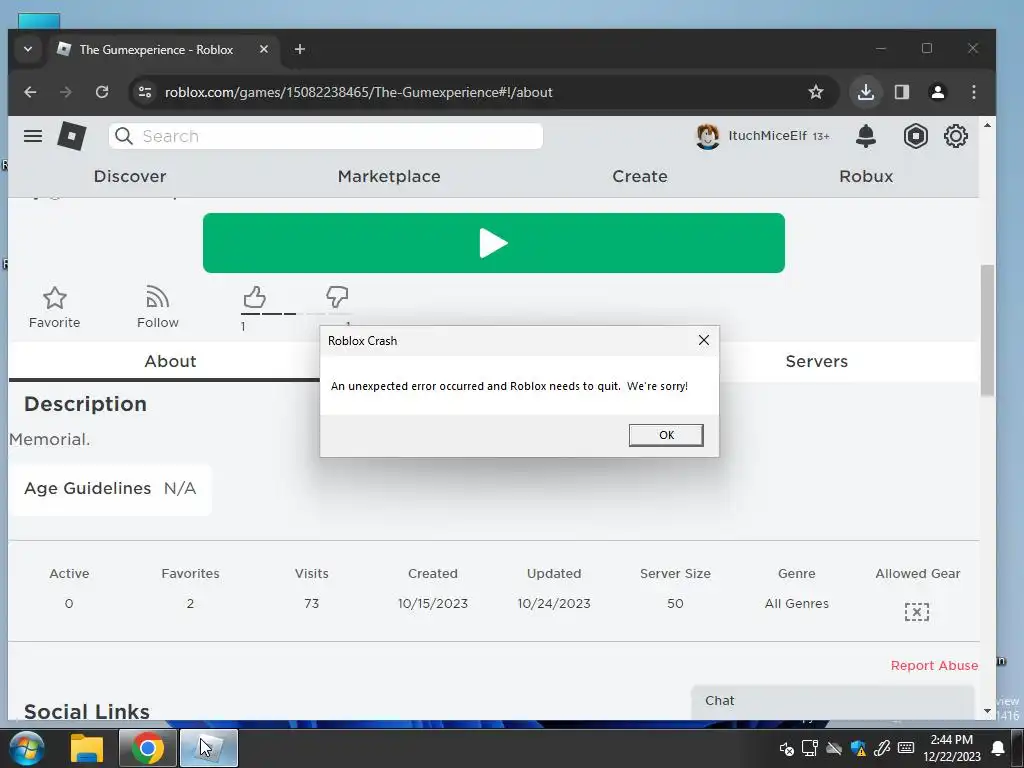The image size is (1024, 768).
Task: Switch to the Servers tab
Action: tap(816, 361)
